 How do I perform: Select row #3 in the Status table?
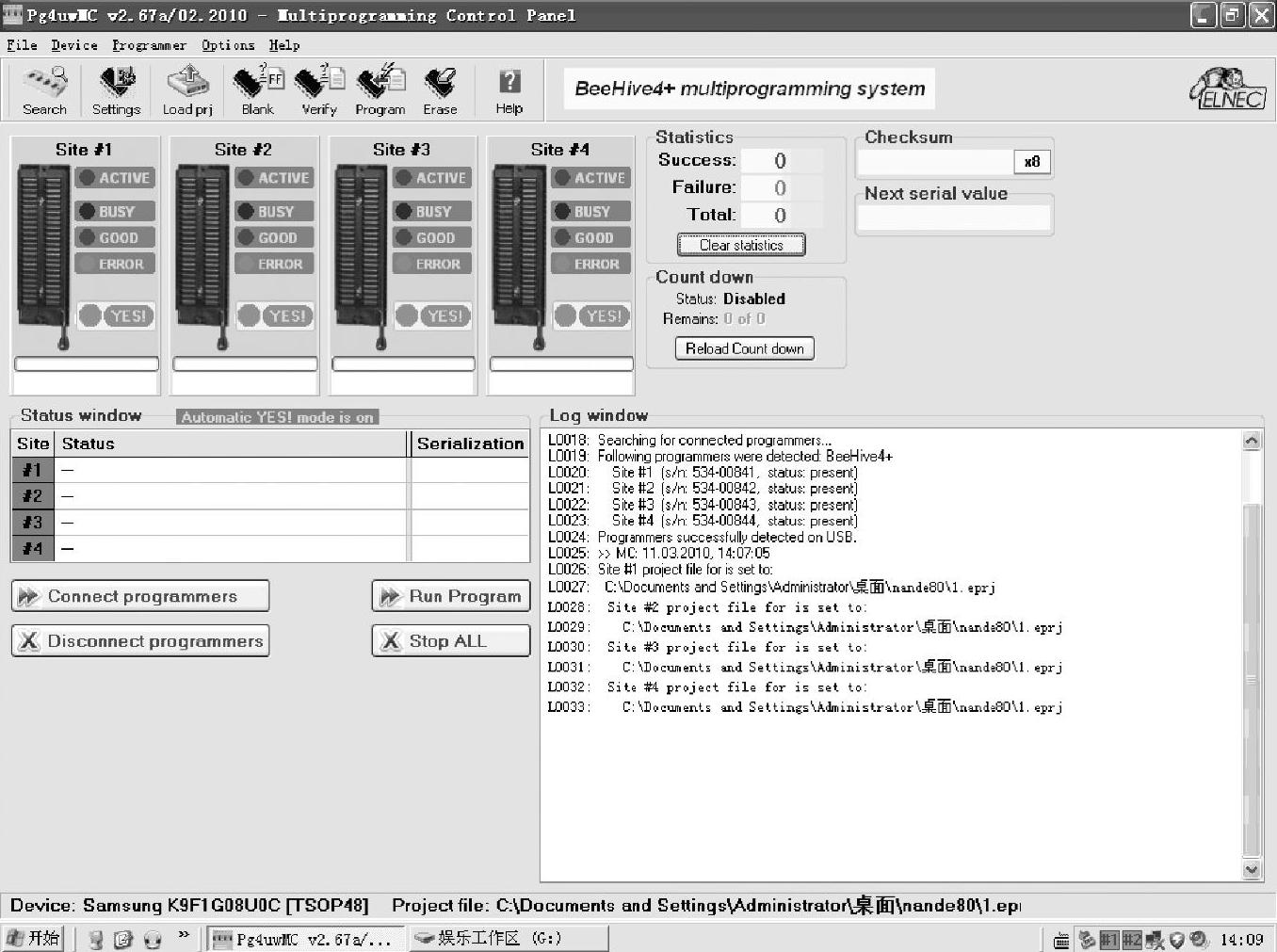click(271, 523)
